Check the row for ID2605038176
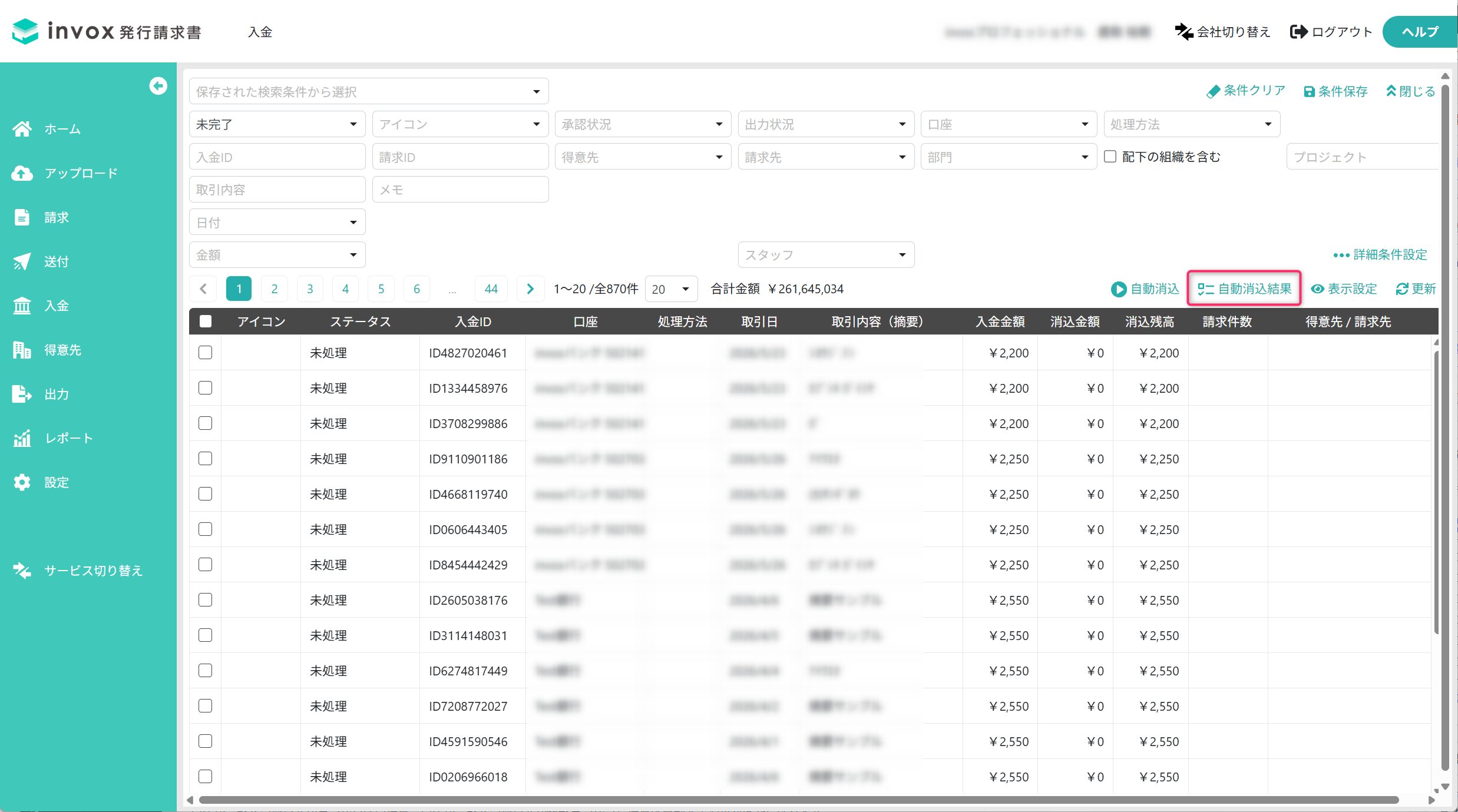Screen dimensions: 1458x812 click(205, 599)
